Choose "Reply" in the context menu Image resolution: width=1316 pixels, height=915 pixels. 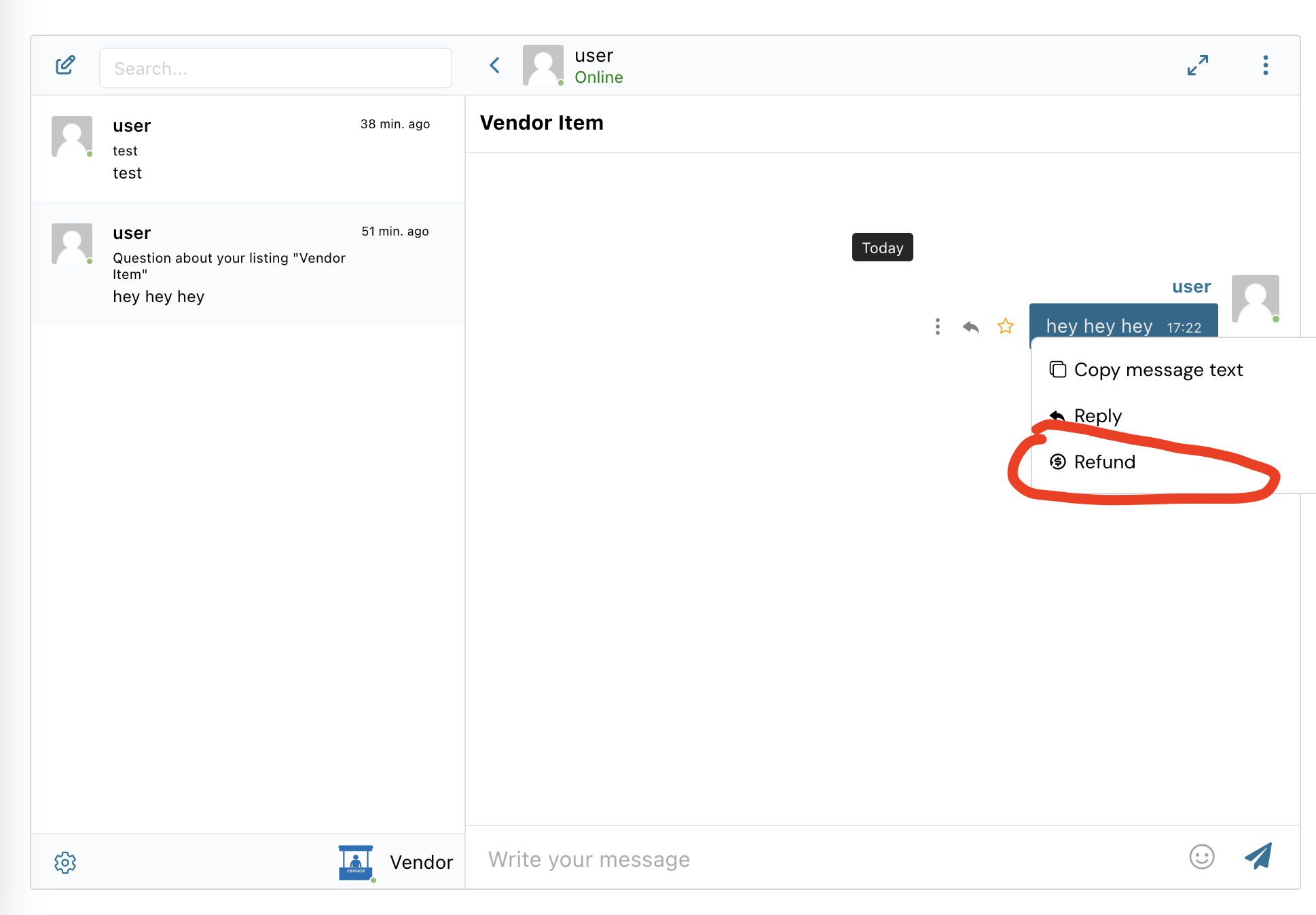click(x=1097, y=415)
